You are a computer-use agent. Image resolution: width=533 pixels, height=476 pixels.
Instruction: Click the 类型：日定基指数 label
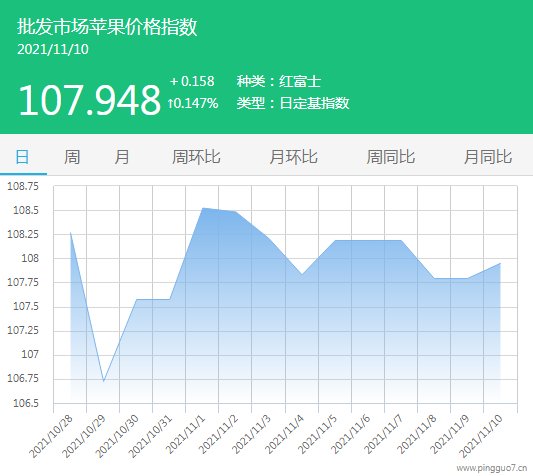[x=293, y=103]
